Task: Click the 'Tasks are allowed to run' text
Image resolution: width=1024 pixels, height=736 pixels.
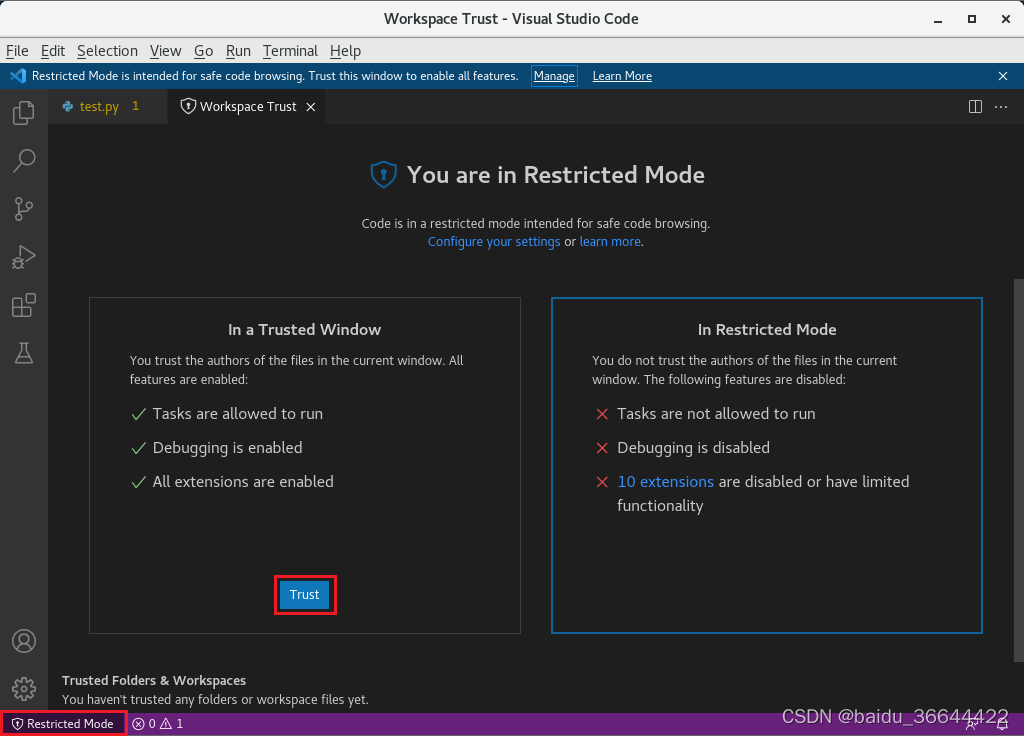Action: point(238,414)
